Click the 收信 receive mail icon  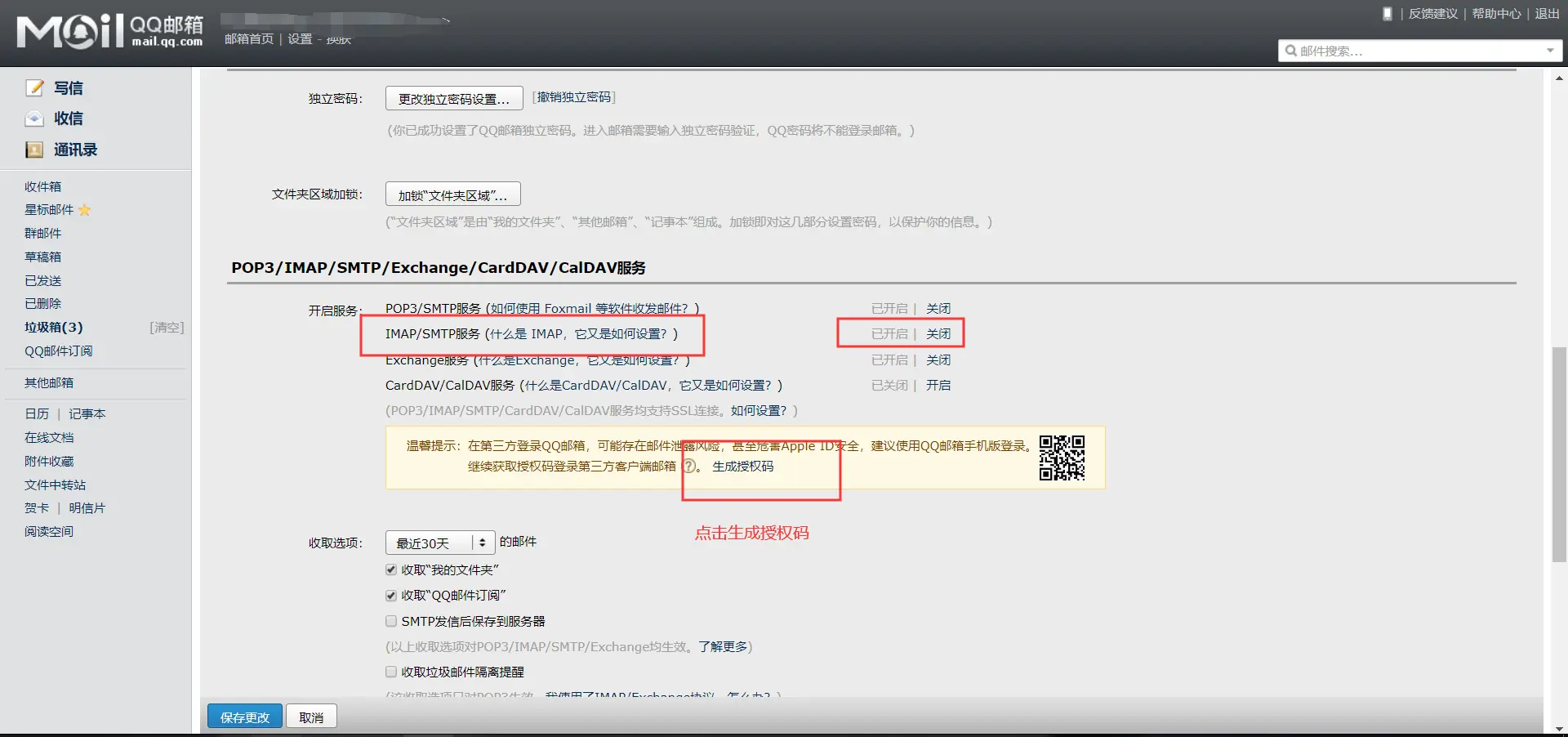click(34, 118)
